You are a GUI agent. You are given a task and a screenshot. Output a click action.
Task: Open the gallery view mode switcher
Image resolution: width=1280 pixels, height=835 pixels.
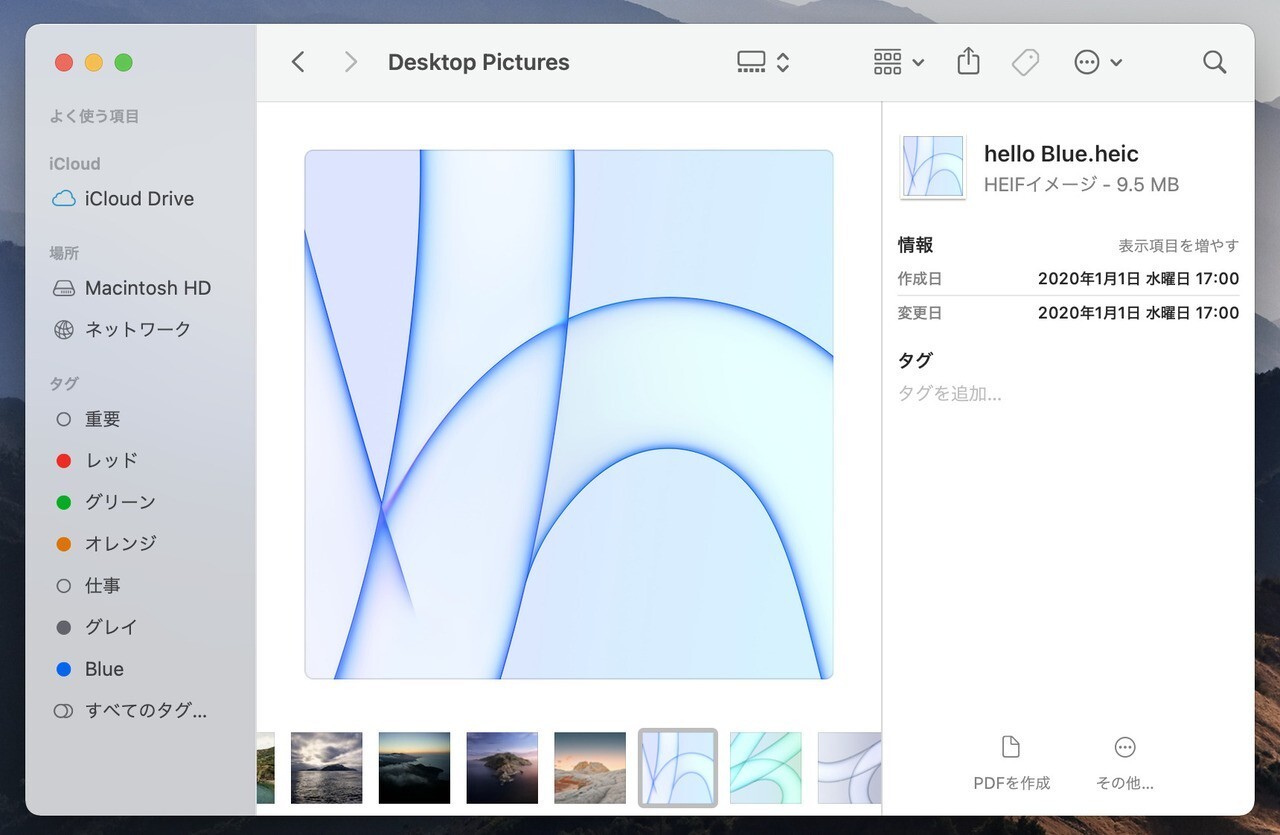(x=763, y=62)
